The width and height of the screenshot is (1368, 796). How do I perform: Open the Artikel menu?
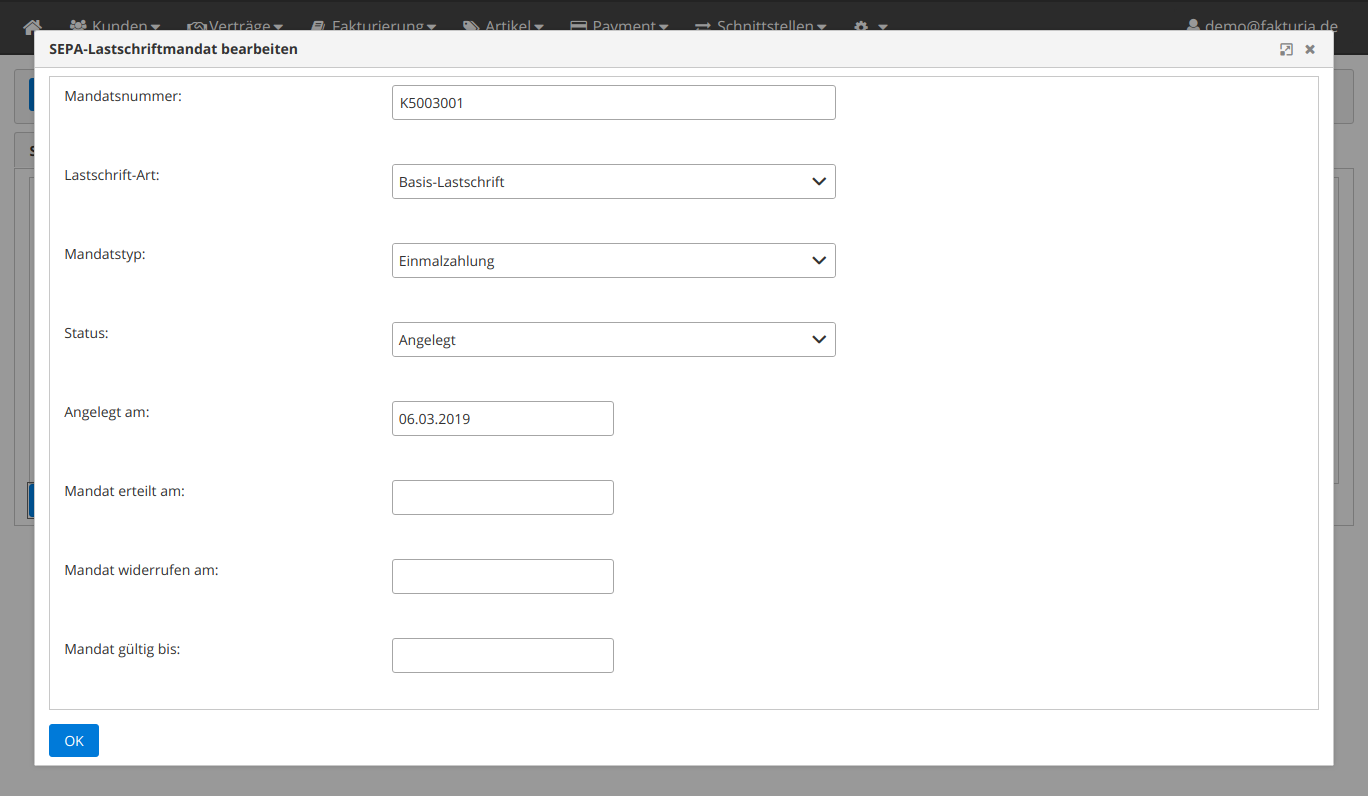pyautogui.click(x=503, y=25)
